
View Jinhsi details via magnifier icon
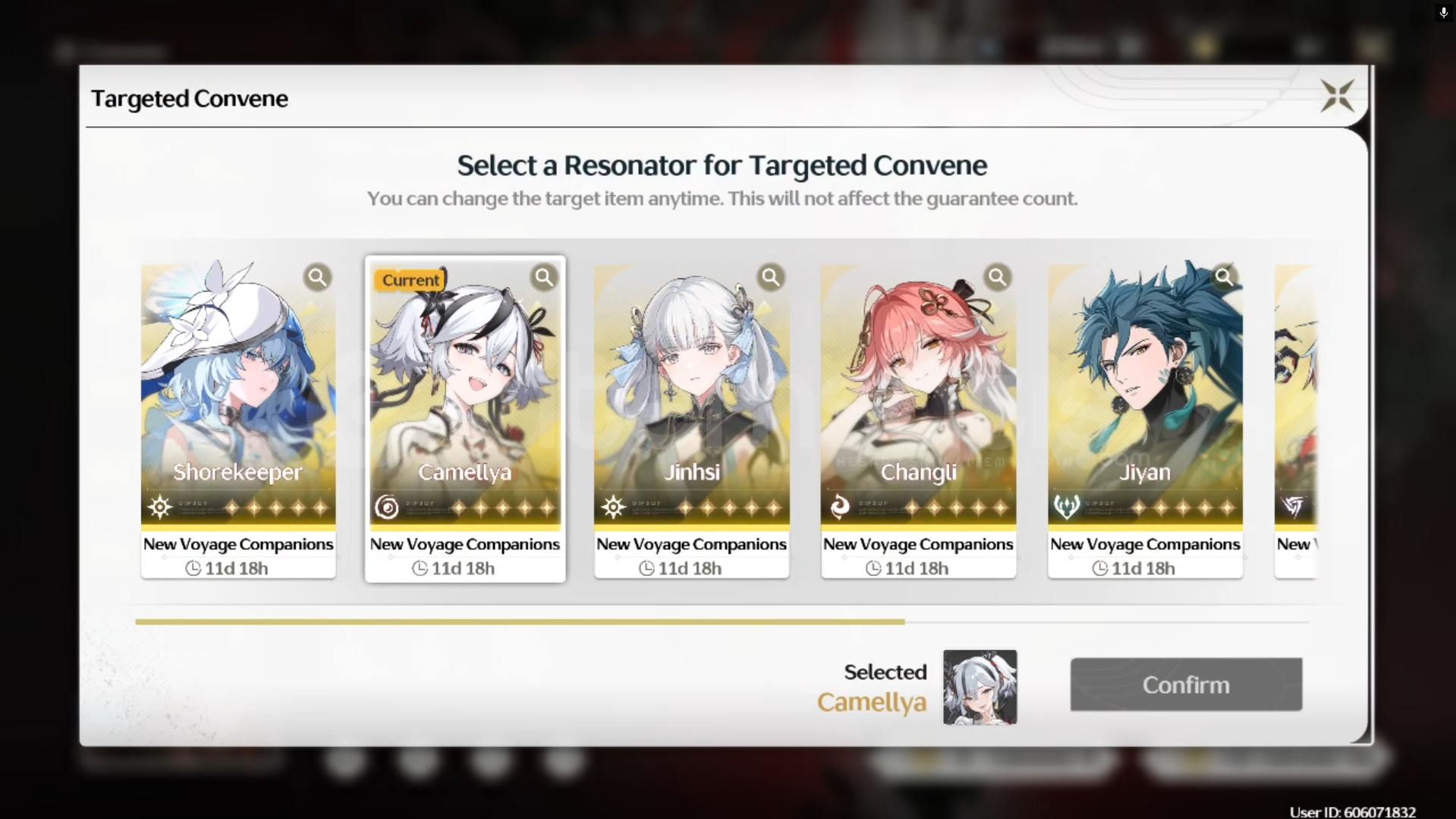[771, 277]
